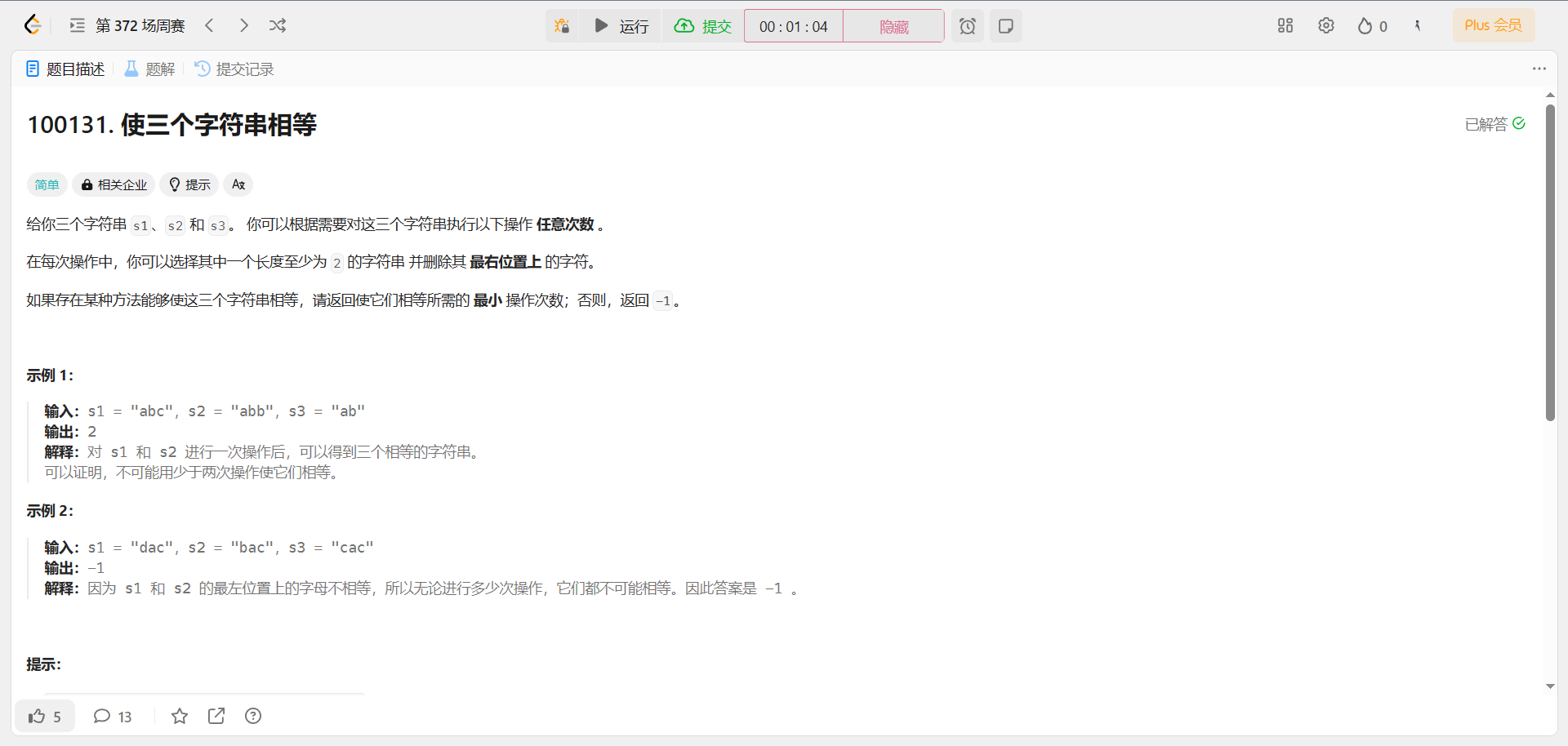Open the Plus 会员 membership button

point(1494,25)
